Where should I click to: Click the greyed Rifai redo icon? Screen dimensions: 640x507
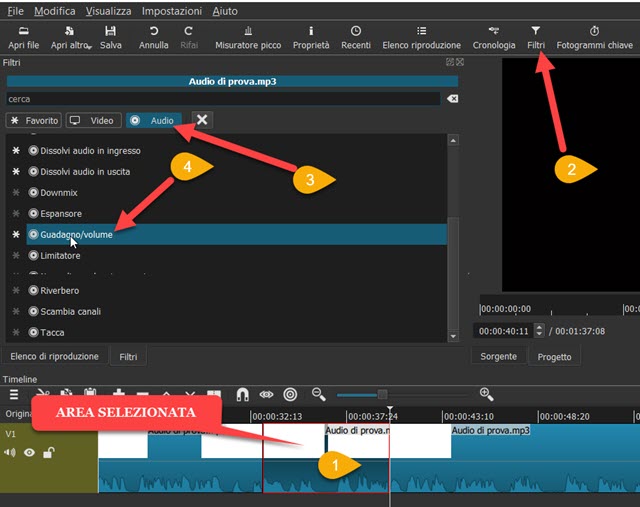[x=189, y=31]
